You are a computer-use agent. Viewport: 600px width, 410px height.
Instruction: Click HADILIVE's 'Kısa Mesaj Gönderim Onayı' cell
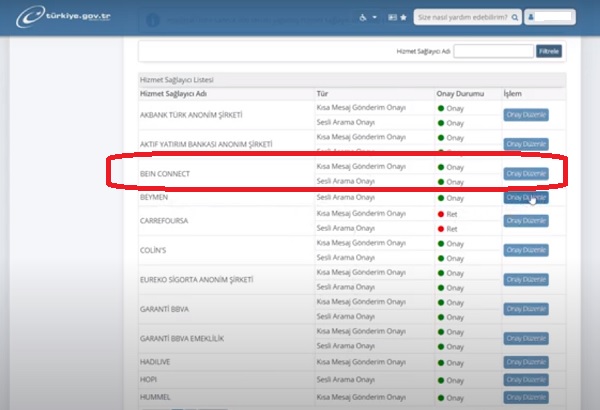[361, 362]
